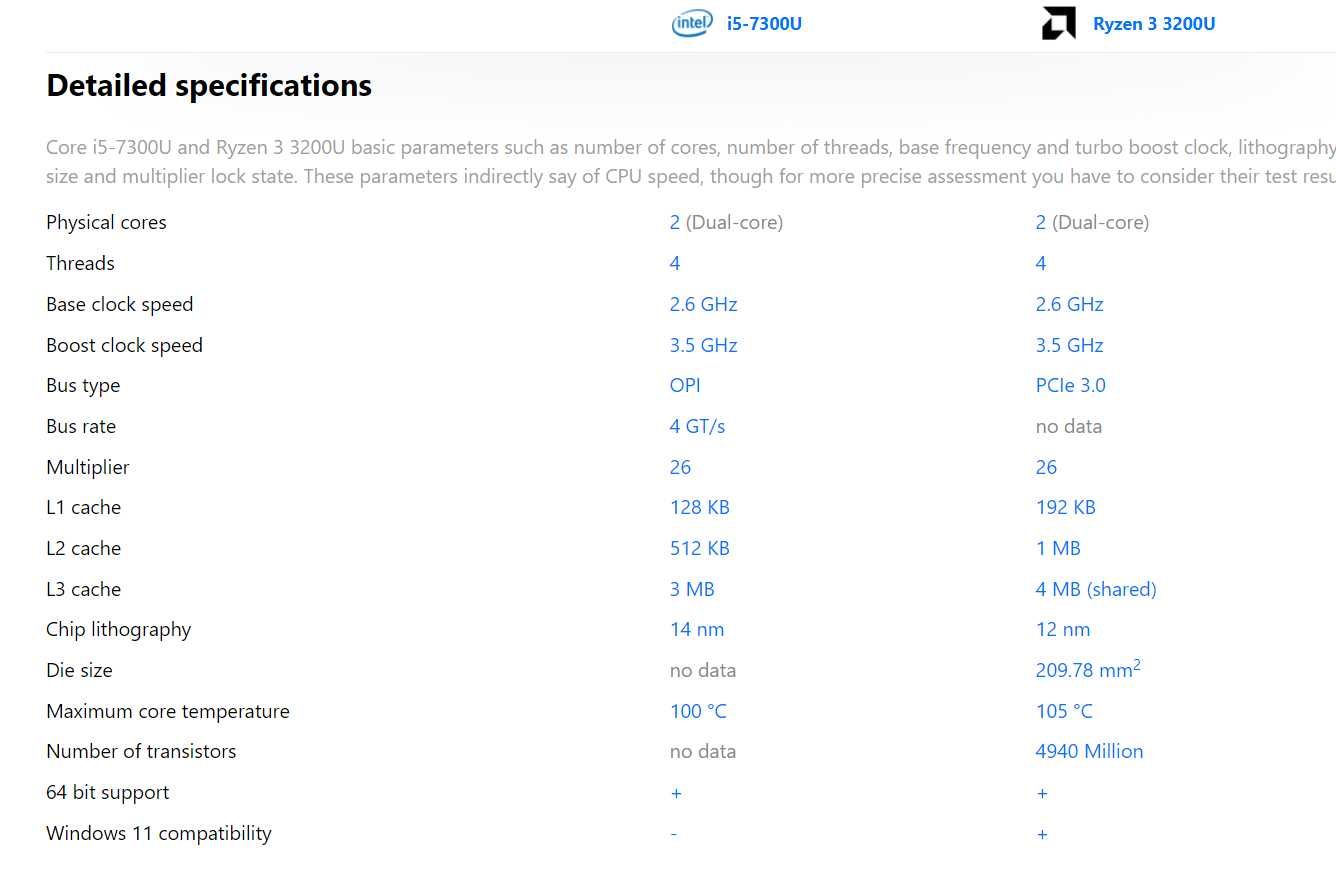Viewport: 1336px width, 873px height.
Task: Click the 100 °C maximum temperature value
Action: tap(698, 711)
